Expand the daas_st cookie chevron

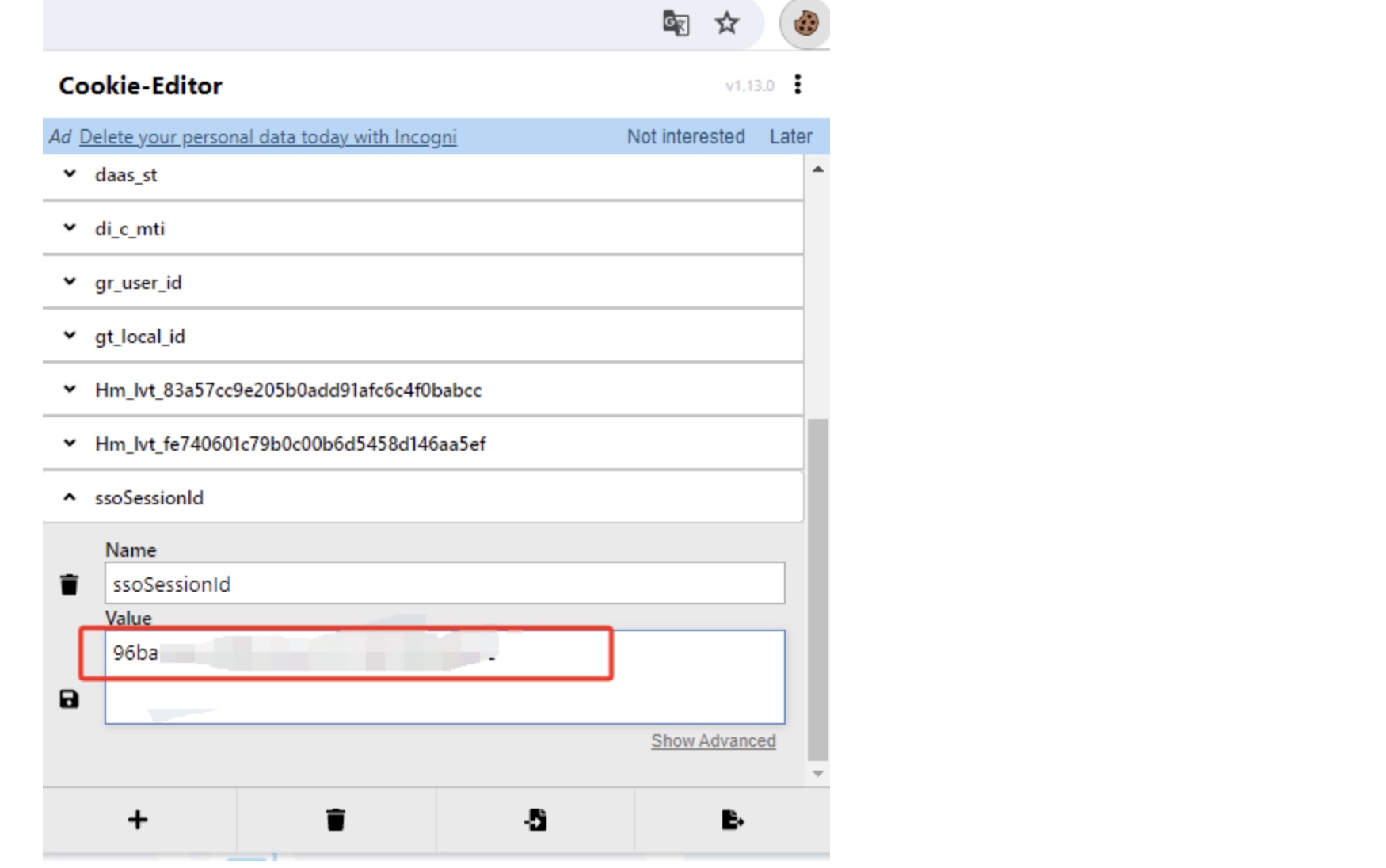click(70, 174)
